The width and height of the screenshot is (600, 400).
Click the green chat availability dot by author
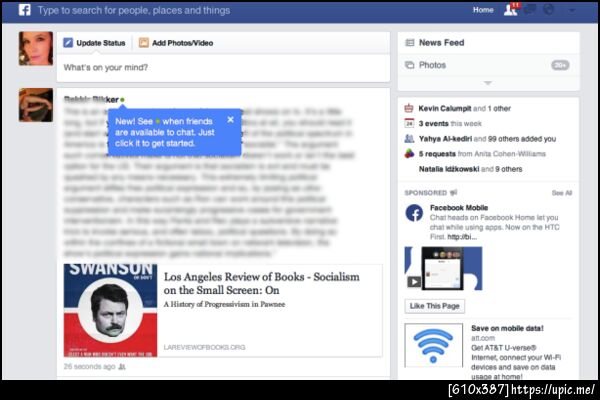click(122, 100)
